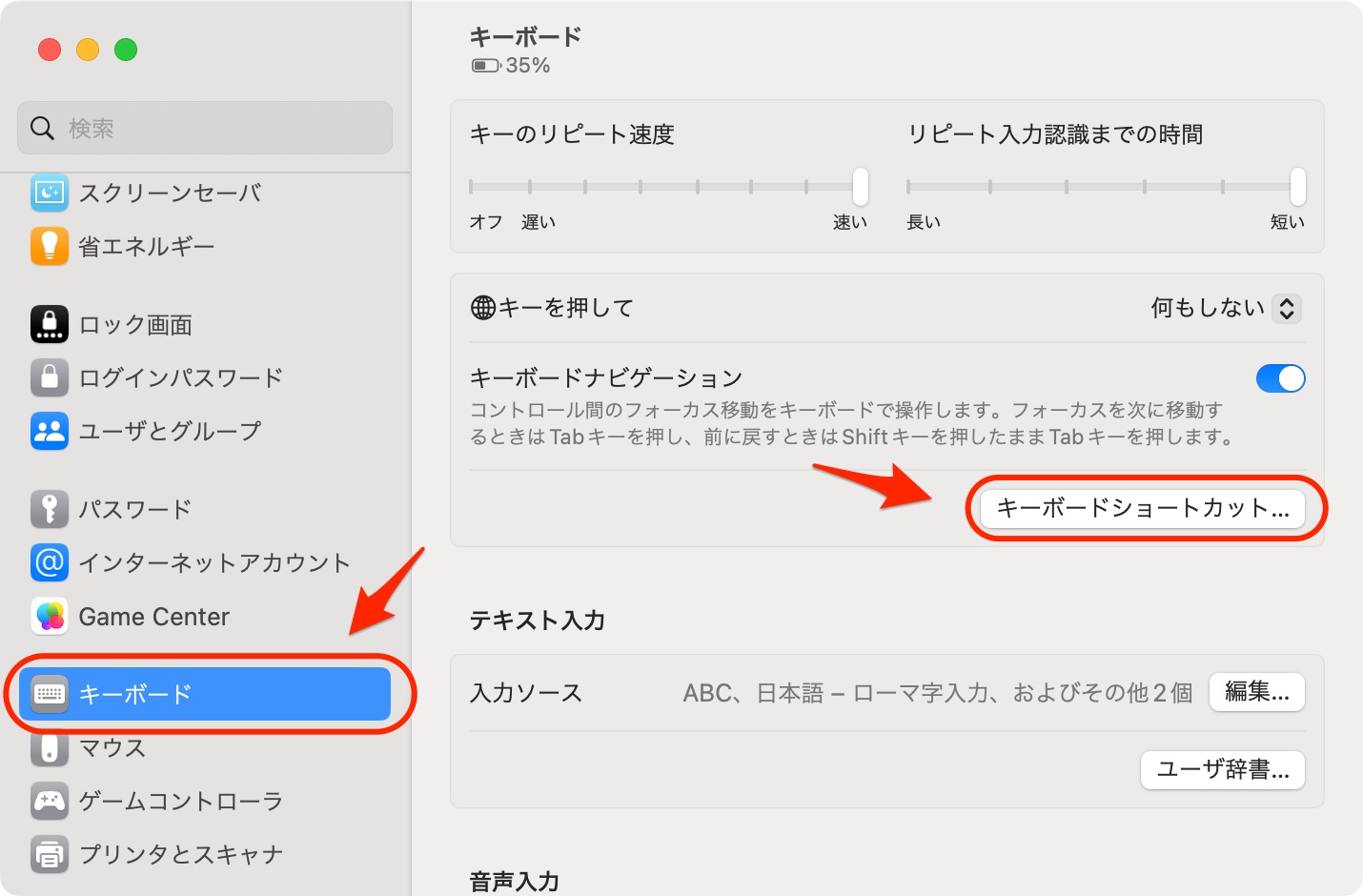This screenshot has height=896, width=1363.
Task: Open the ログインパスワード pane
Action: click(x=205, y=377)
